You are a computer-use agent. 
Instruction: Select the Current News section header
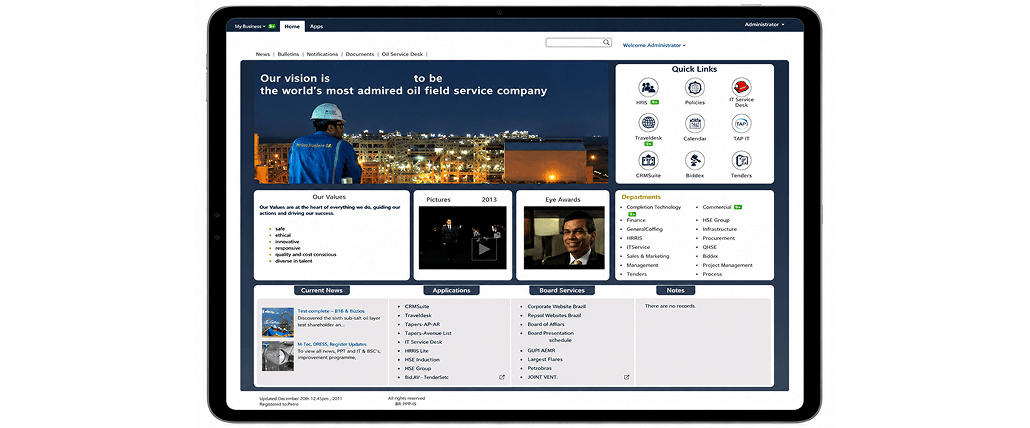322,290
